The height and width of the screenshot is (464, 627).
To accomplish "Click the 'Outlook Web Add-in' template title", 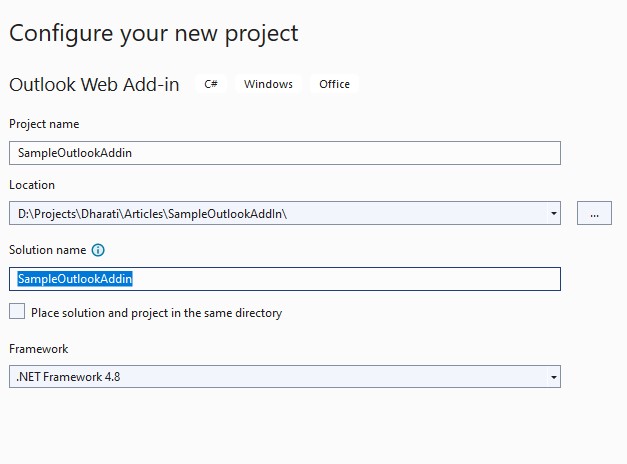I will pyautogui.click(x=94, y=85).
